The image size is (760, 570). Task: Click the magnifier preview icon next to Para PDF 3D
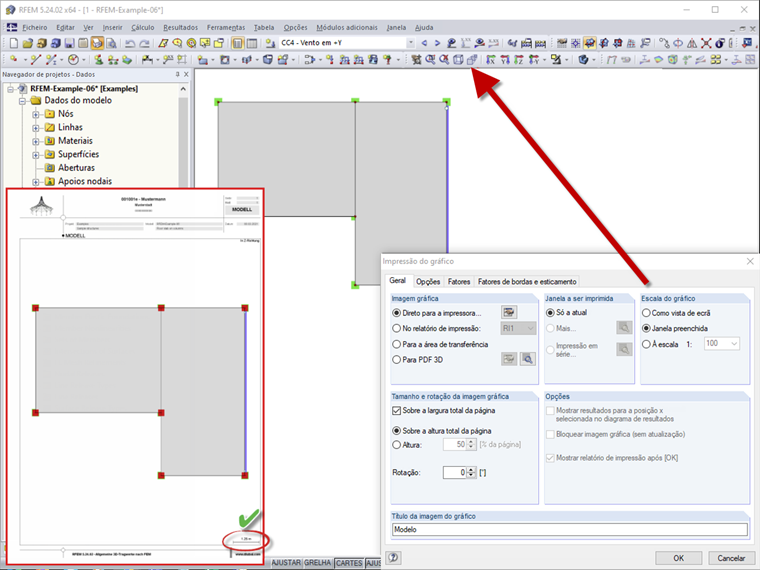coord(528,359)
